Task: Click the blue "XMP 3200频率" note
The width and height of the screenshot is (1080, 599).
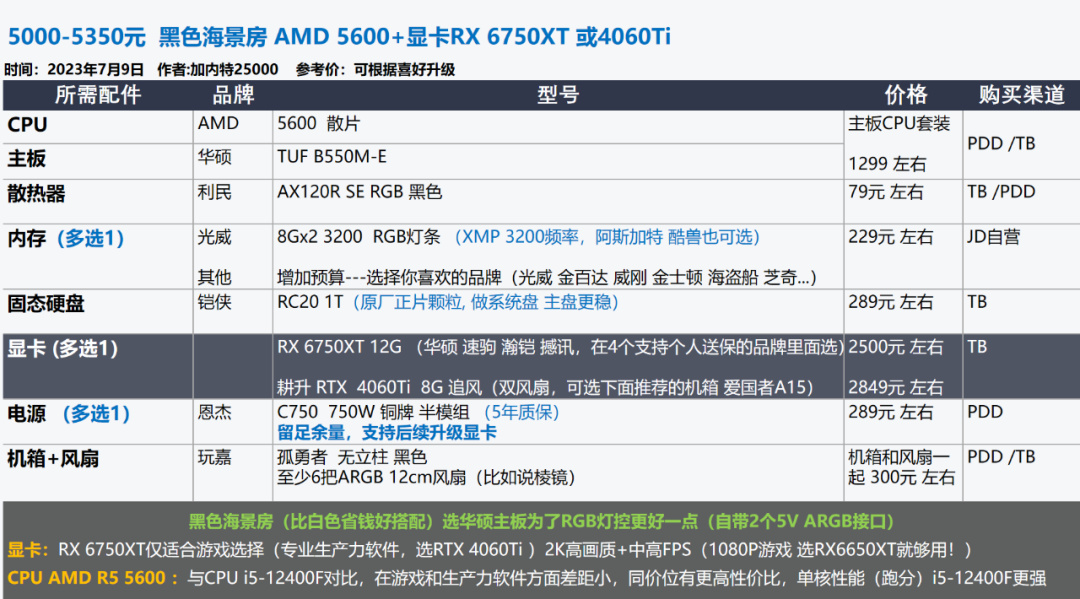Action: coord(521,237)
